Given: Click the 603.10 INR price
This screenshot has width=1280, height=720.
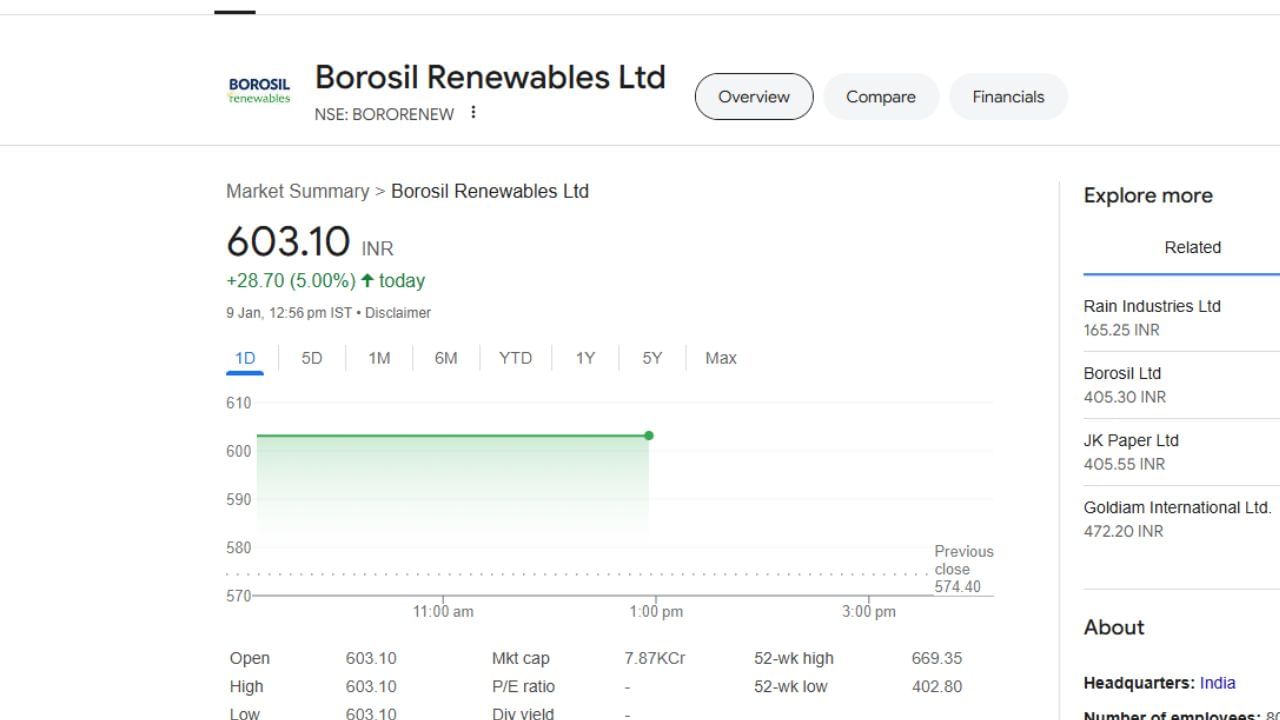Looking at the screenshot, I should click(310, 242).
